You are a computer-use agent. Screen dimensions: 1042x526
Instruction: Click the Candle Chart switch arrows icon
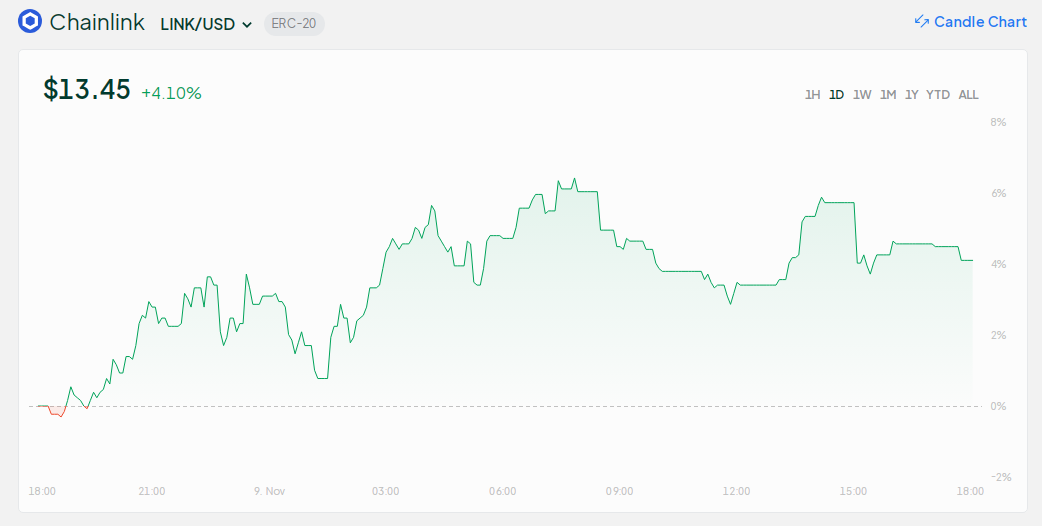pos(921,22)
